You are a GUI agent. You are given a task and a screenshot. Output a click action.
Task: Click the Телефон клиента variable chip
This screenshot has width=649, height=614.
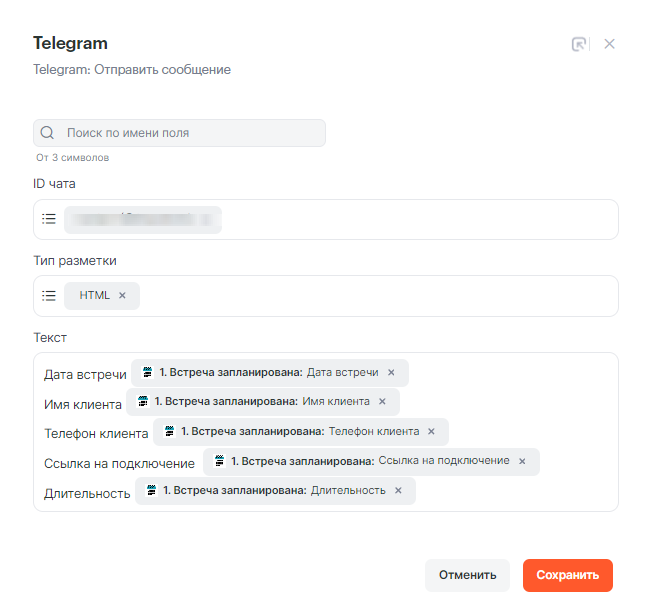pyautogui.click(x=297, y=432)
